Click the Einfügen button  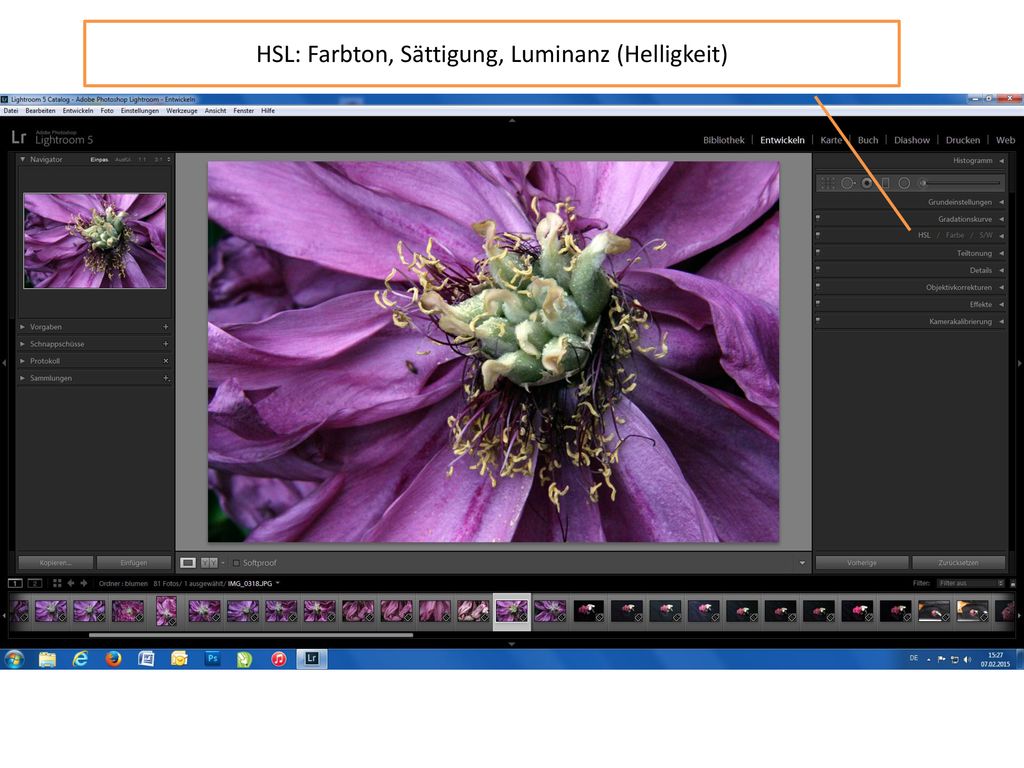point(134,563)
